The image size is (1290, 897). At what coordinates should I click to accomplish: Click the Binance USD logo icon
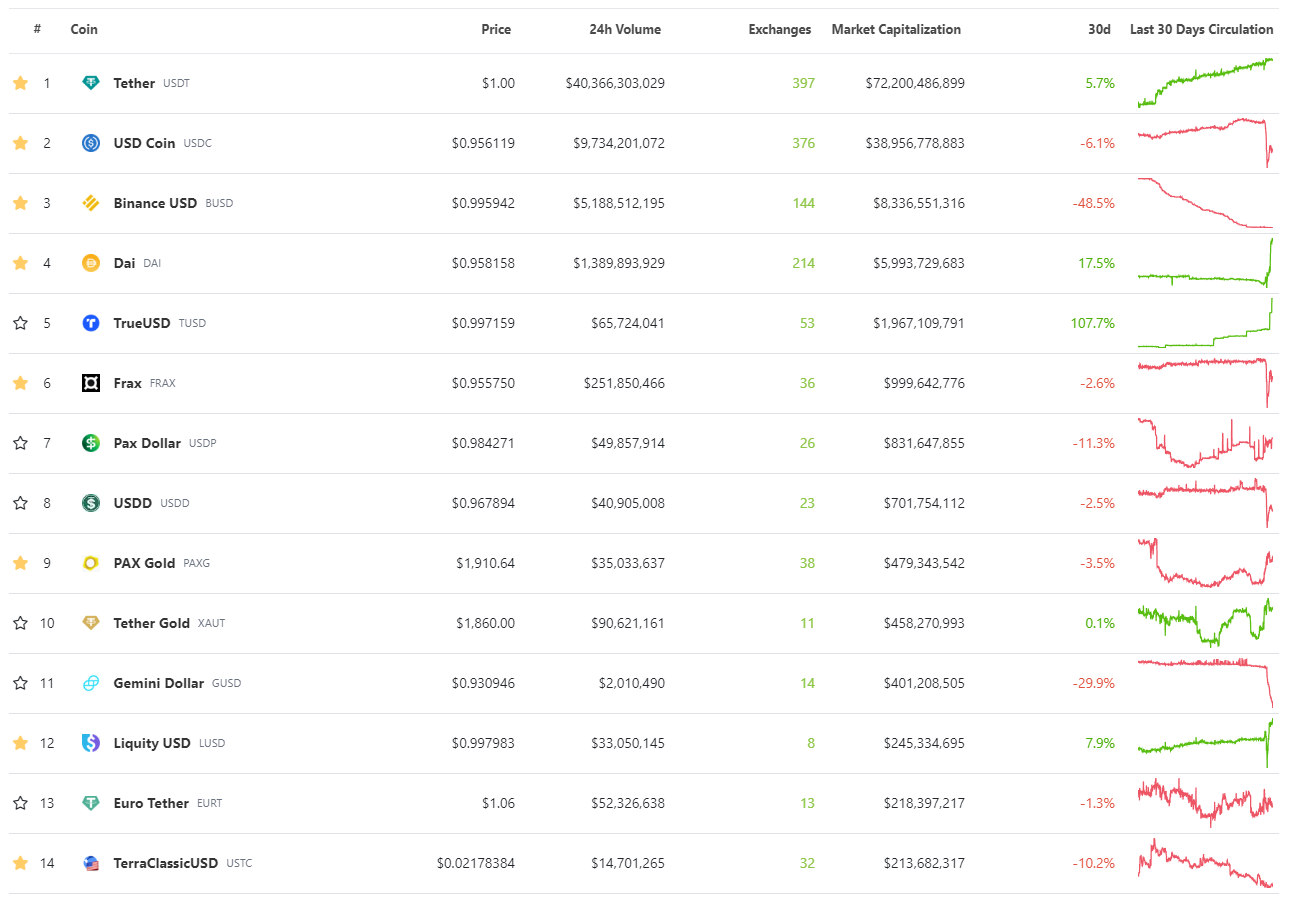[x=91, y=203]
